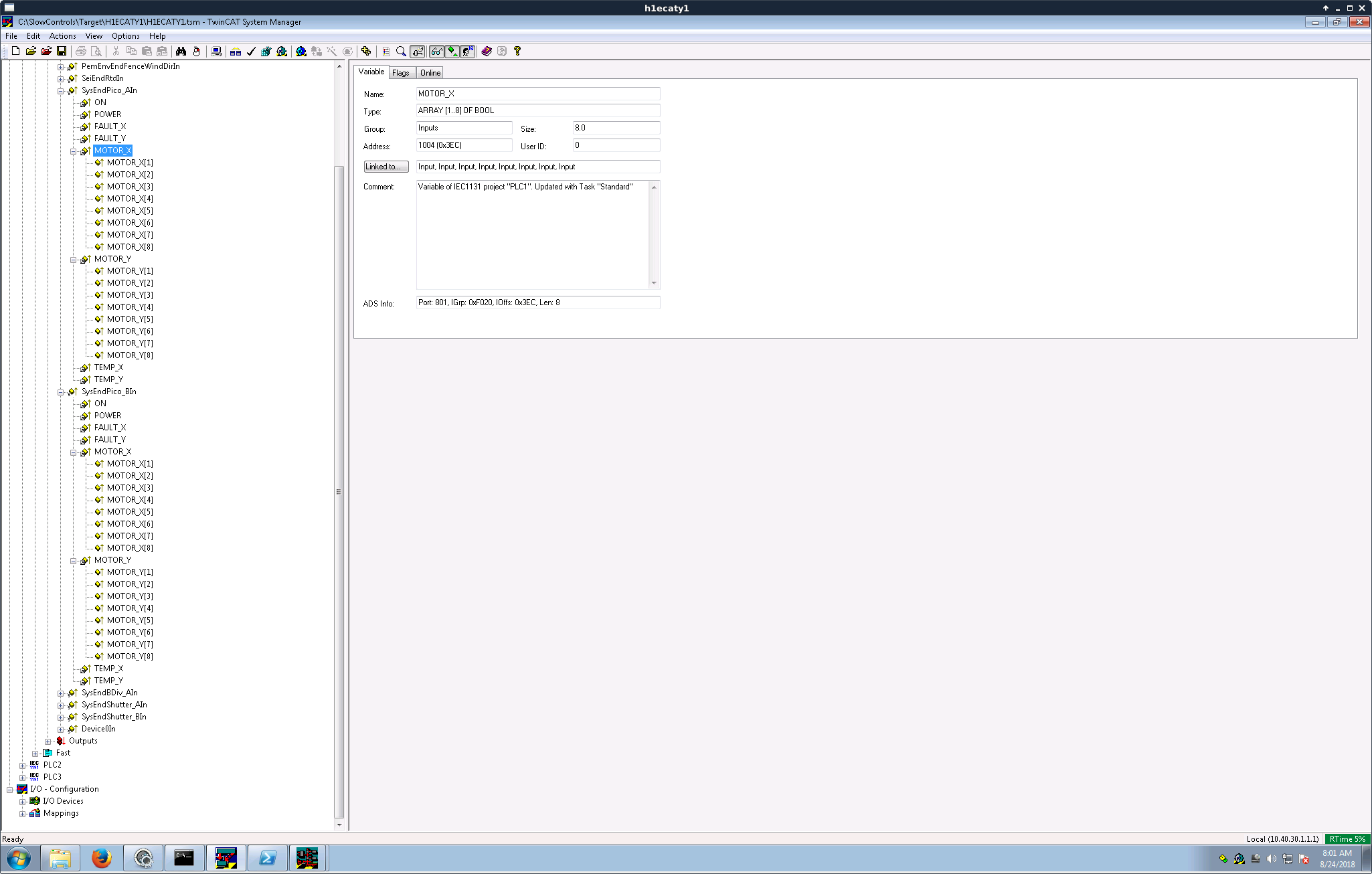The height and width of the screenshot is (874, 1372).
Task: Click the Cut scissors toolbar icon
Action: coord(116,52)
